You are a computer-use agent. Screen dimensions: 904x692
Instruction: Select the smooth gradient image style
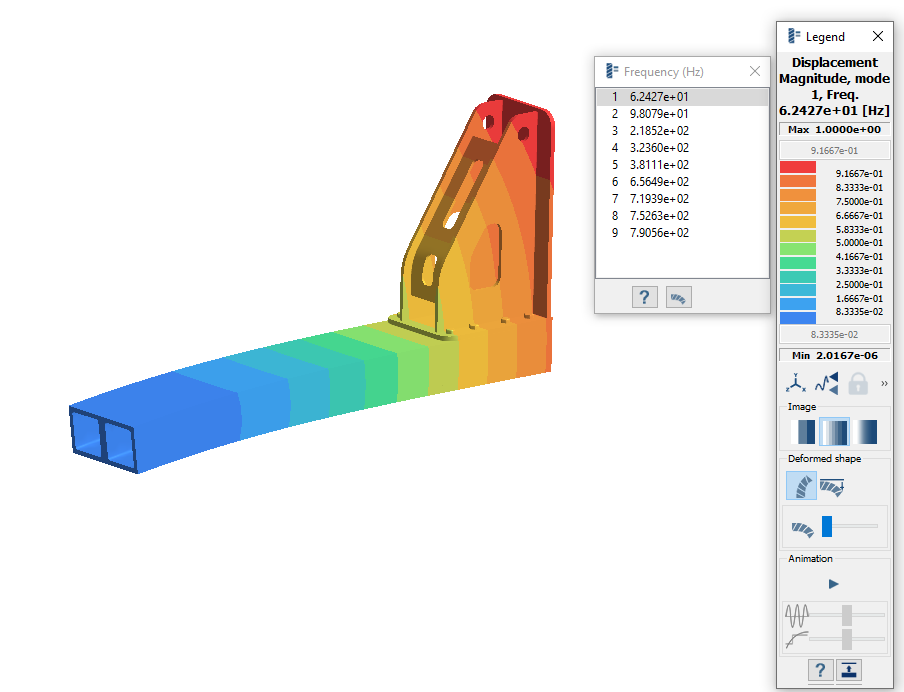(867, 432)
